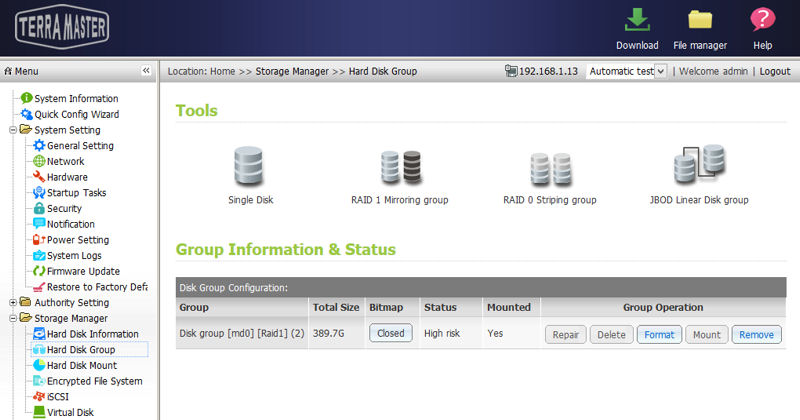Click the System Logs icon
Image resolution: width=800 pixels, height=420 pixels.
[x=39, y=255]
